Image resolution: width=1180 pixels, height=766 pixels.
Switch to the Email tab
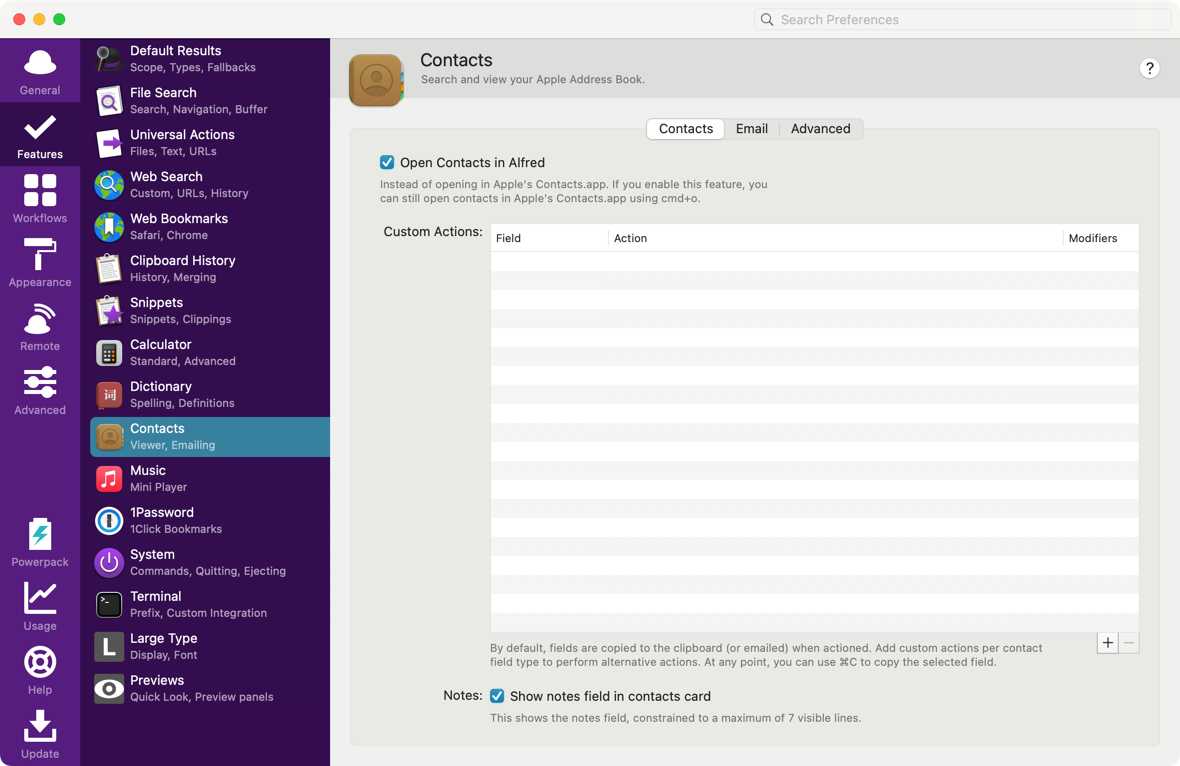coord(751,129)
